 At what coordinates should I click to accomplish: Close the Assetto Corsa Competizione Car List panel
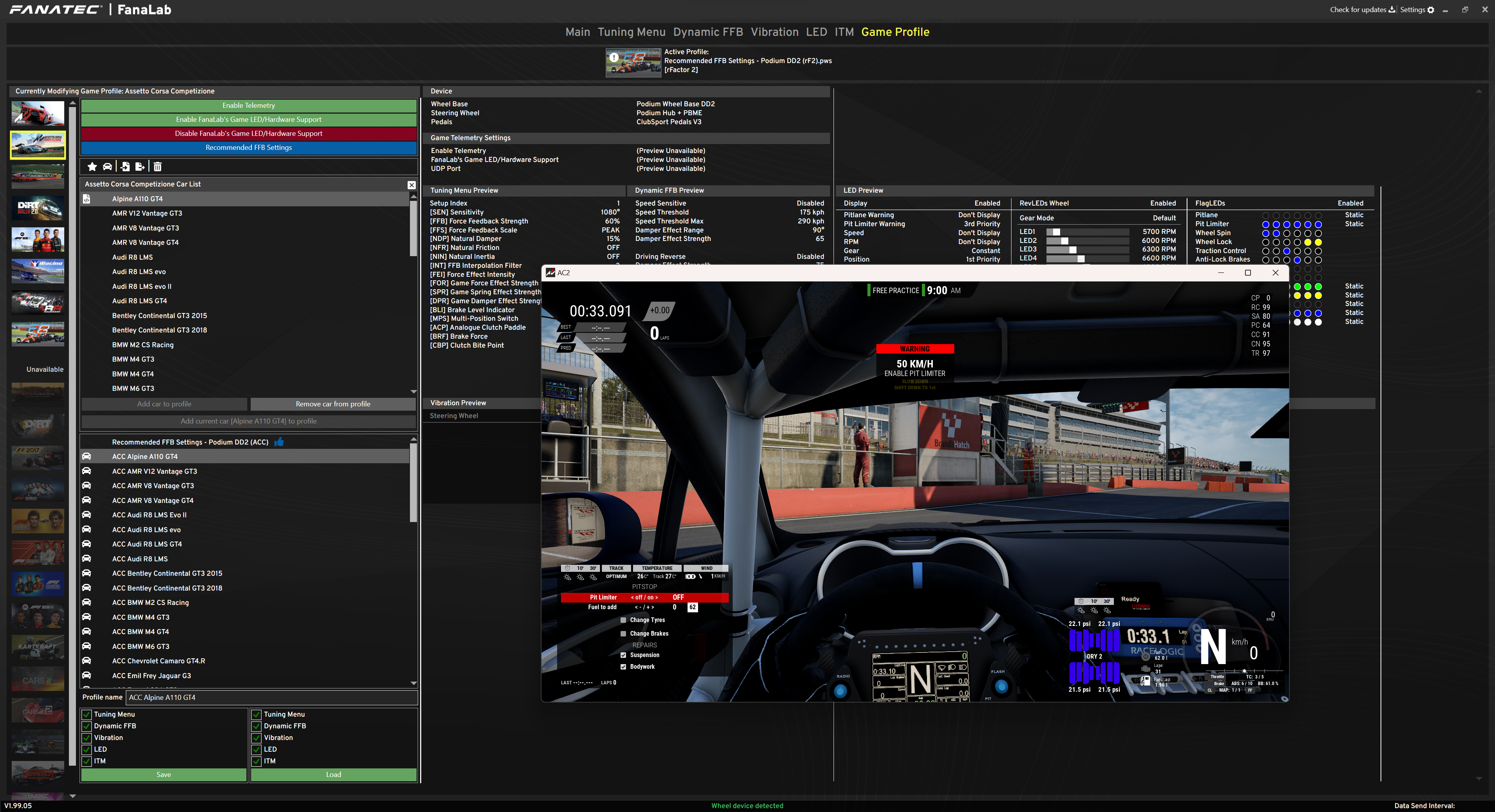point(412,185)
